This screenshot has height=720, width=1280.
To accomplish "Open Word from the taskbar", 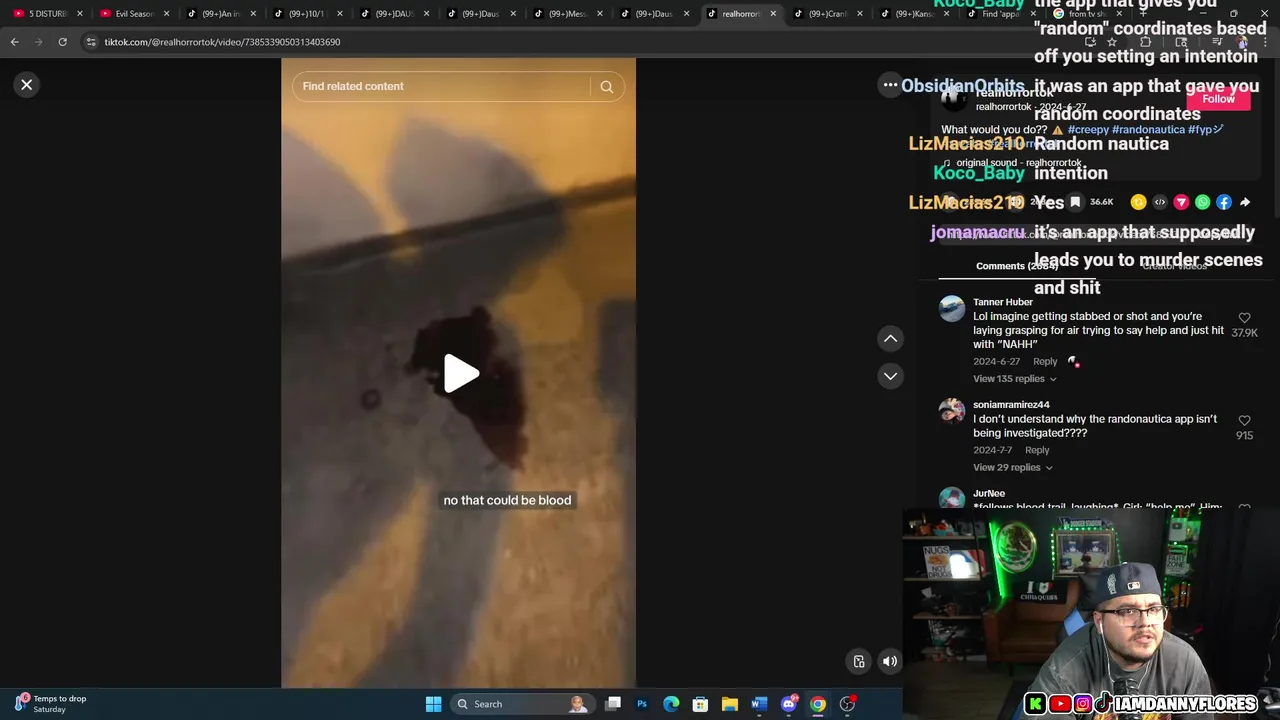I will tap(759, 704).
